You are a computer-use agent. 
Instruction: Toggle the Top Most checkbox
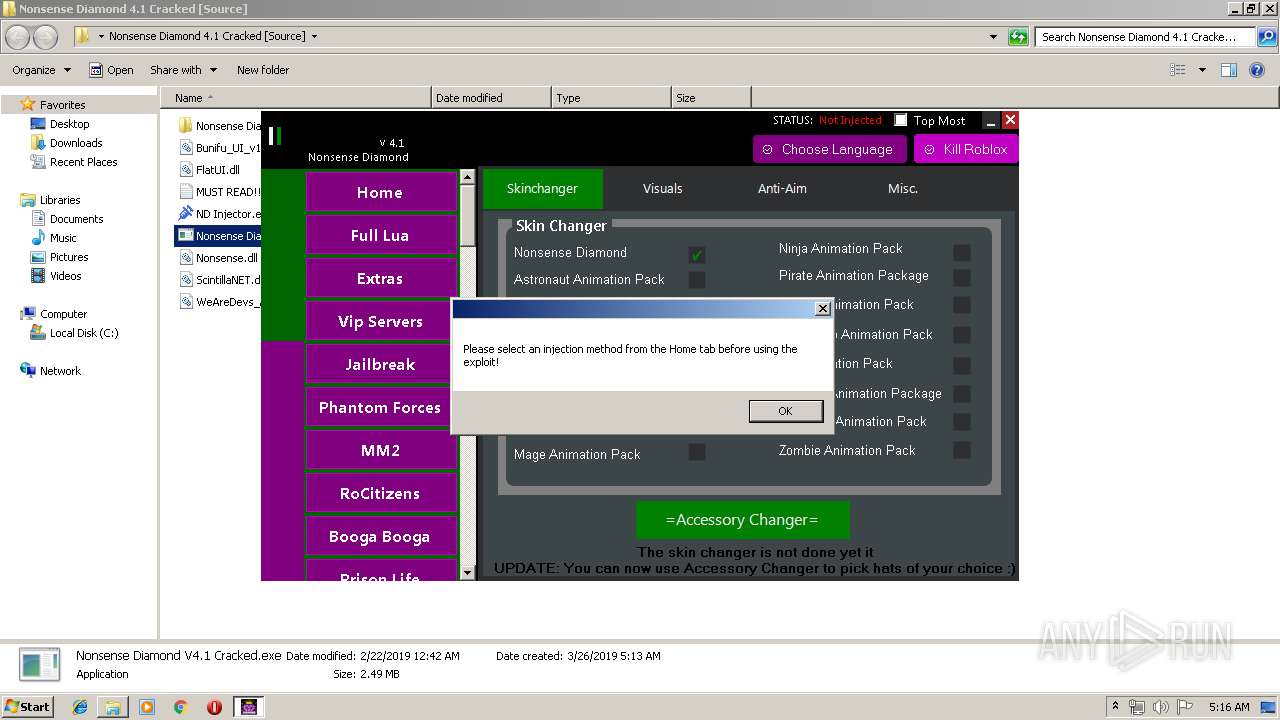coord(901,120)
